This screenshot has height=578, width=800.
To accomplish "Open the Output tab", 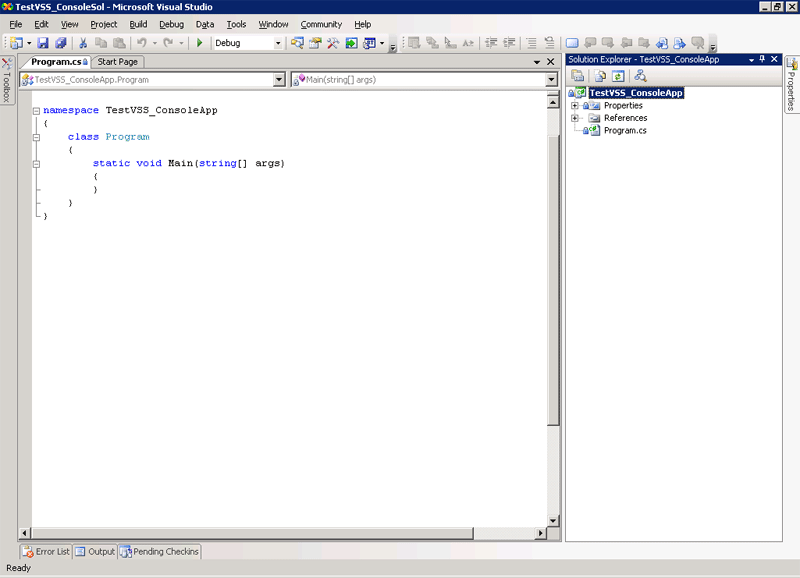I will pyautogui.click(x=95, y=551).
